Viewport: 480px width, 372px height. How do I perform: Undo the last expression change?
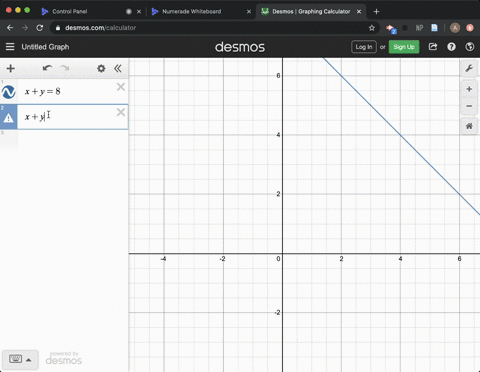47,68
